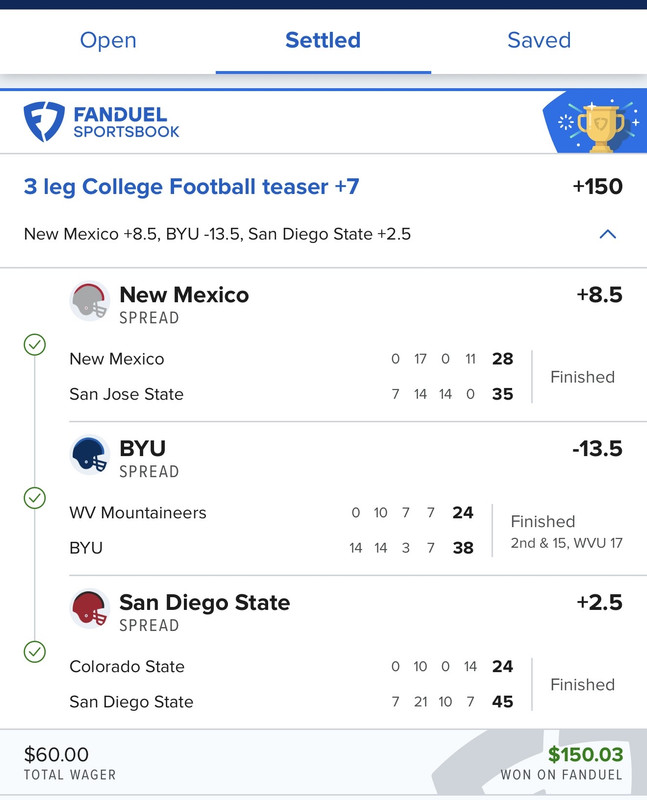Tap the $150.03 won amount
The height and width of the screenshot is (800, 647).
point(585,754)
